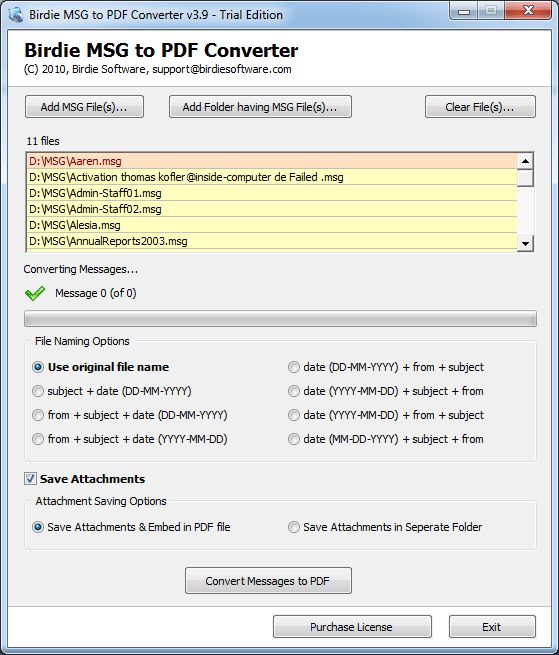
Task: Click Add Folder having MSG File(s) button
Action: [x=260, y=107]
